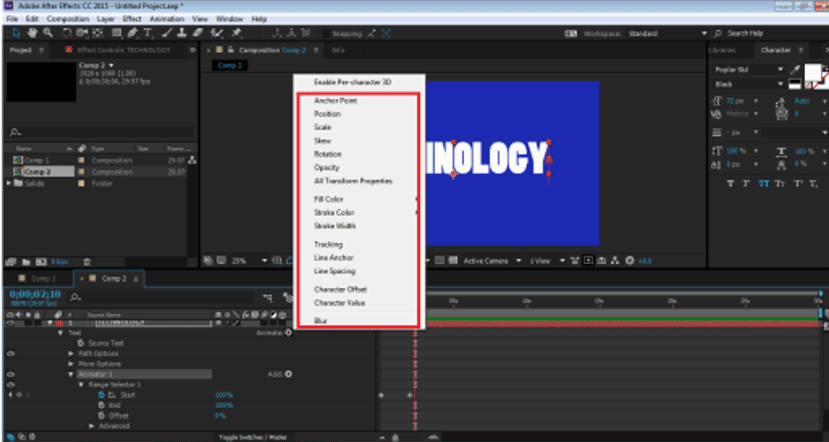
Task: Switch to the Libraries panel tab
Action: coord(721,50)
